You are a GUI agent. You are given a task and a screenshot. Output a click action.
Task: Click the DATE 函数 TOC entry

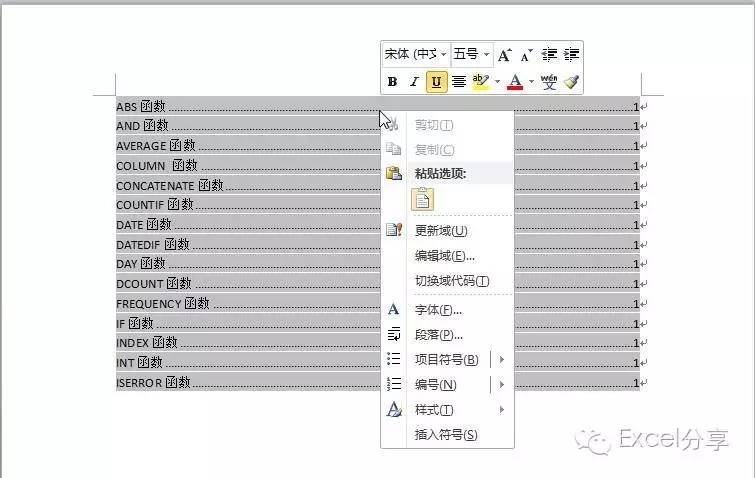(x=143, y=225)
